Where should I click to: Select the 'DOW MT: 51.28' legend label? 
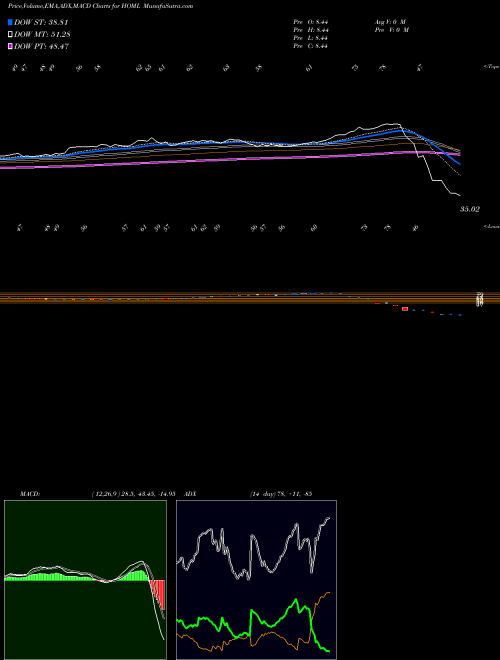pyautogui.click(x=42, y=35)
